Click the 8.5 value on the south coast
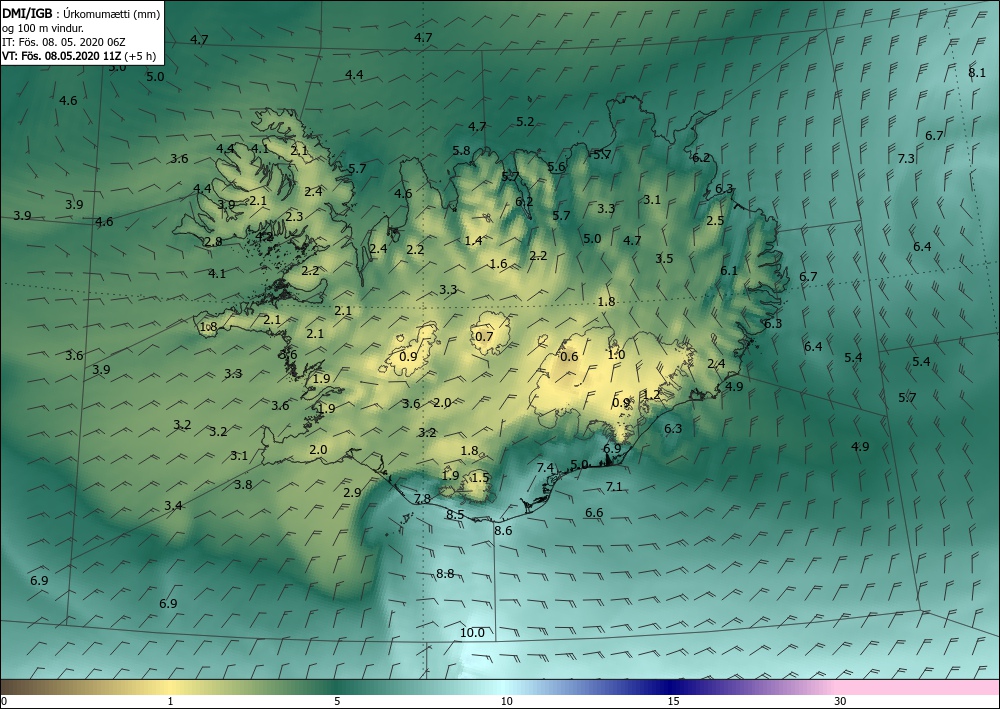The width and height of the screenshot is (1000, 709). 455,515
